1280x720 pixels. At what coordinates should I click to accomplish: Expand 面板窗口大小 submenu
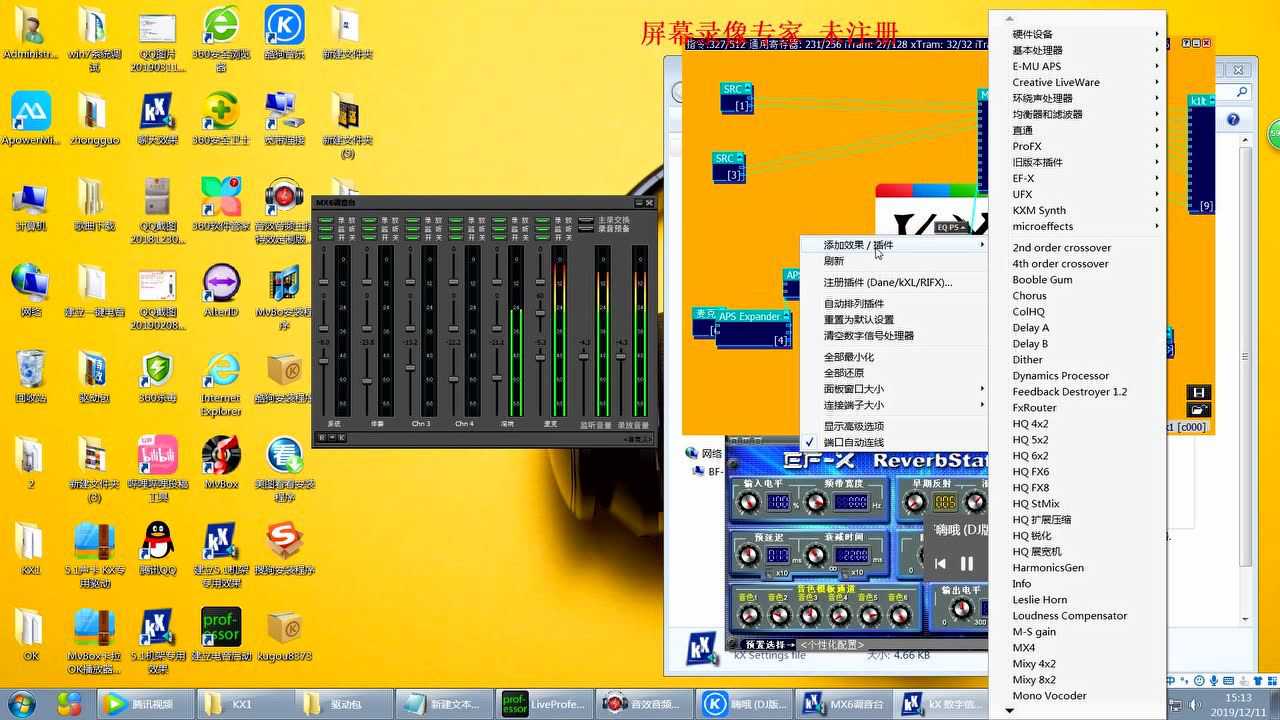(894, 389)
